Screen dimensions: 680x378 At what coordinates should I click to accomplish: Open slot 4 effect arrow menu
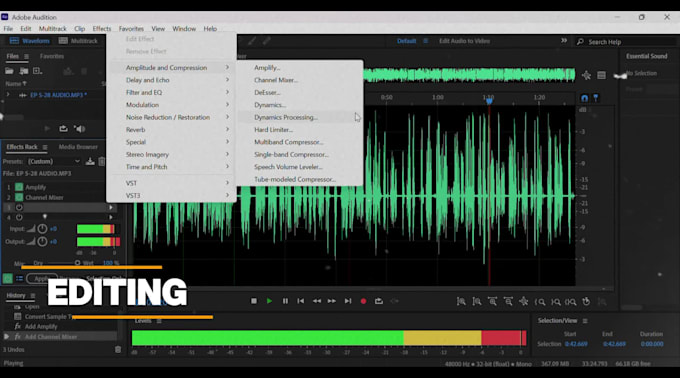click(x=111, y=217)
